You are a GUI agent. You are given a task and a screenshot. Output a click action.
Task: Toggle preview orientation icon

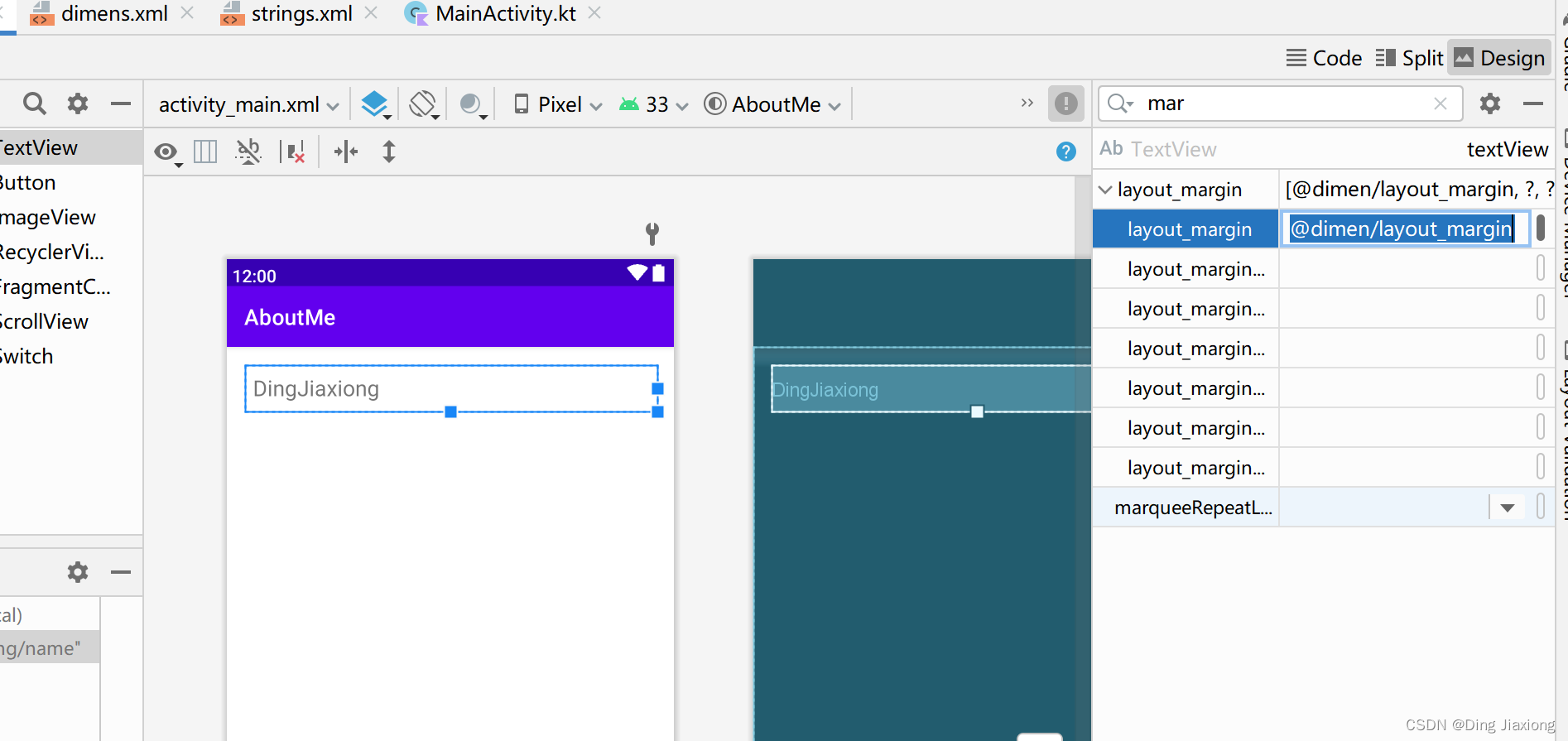[x=424, y=105]
